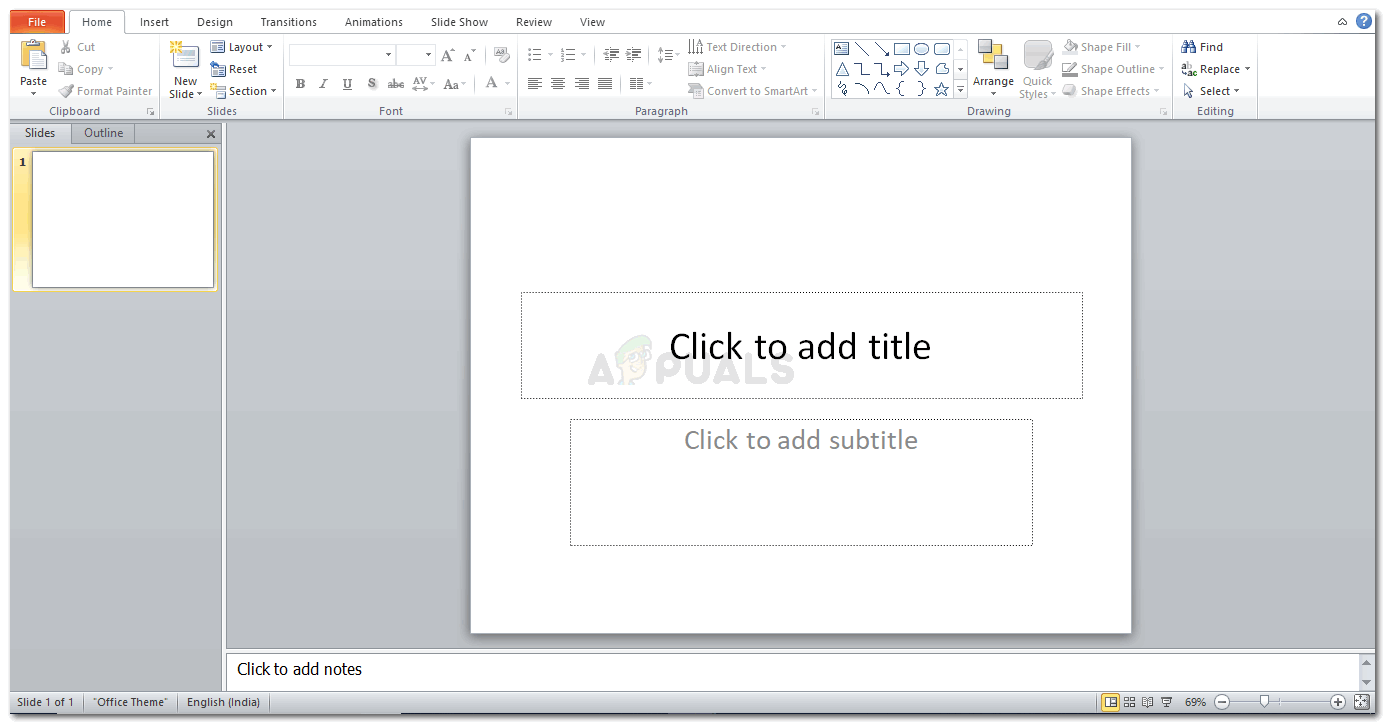Select the 5-Point Star shape

pos(941,89)
